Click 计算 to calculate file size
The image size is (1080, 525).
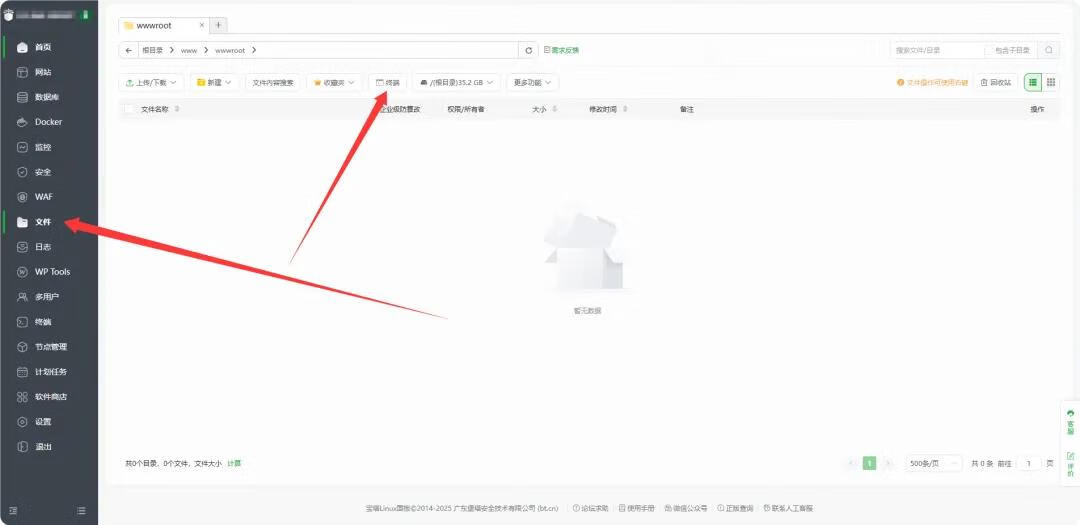coord(234,464)
